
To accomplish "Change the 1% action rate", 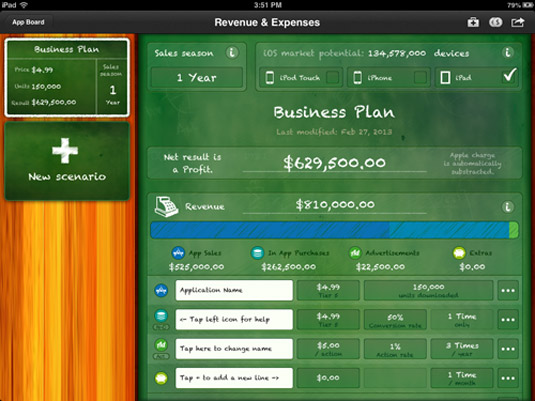I will 395,349.
